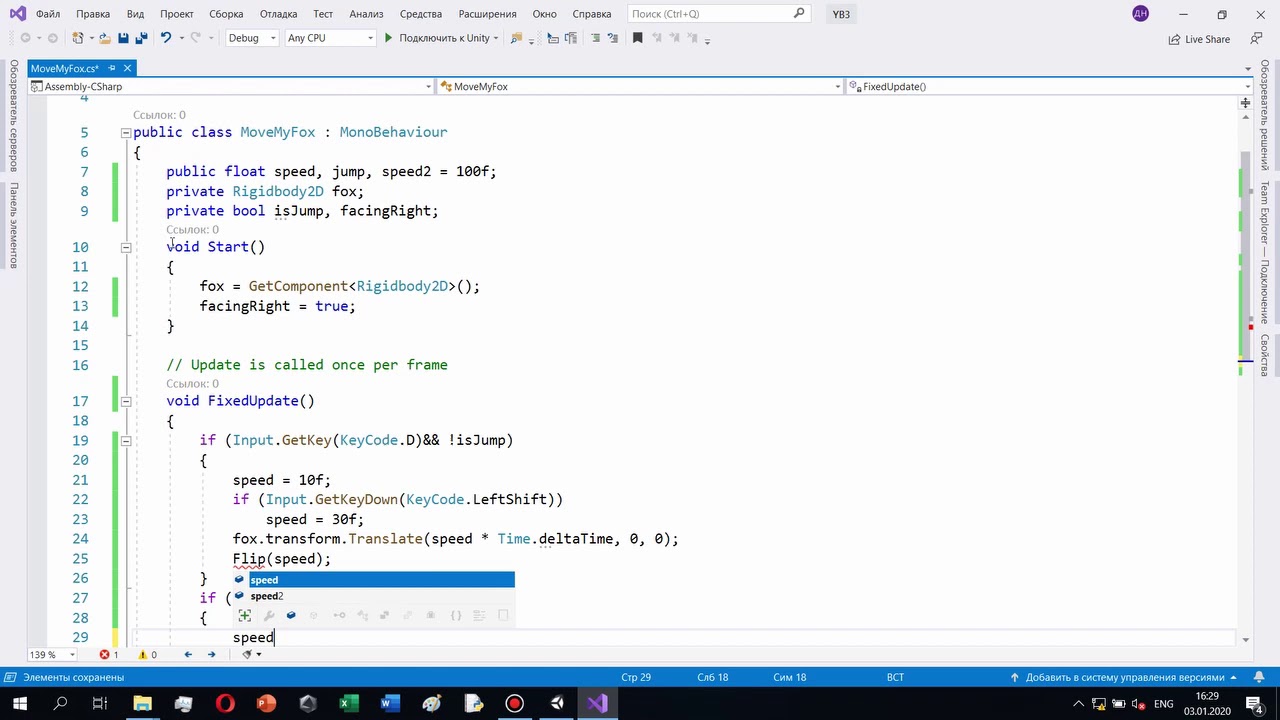This screenshot has width=1280, height=720.
Task: Toggle the snippets filter in IntelliSense popup
Action: click(x=503, y=615)
